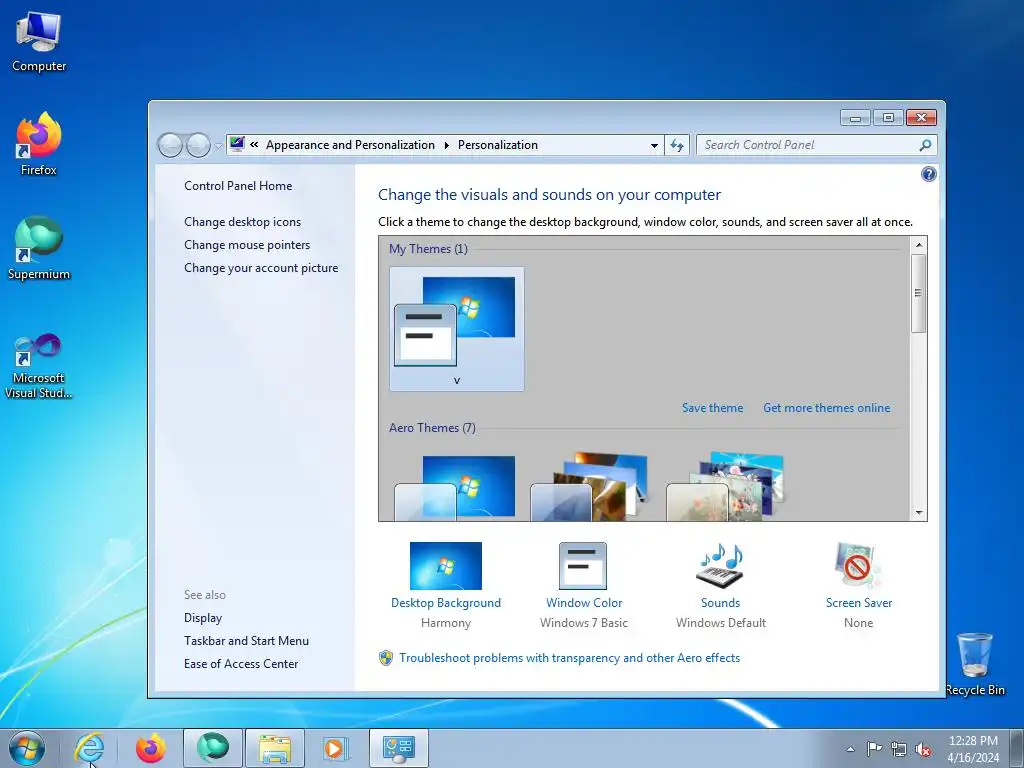Go forward with the Forward arrow button

pos(198,145)
